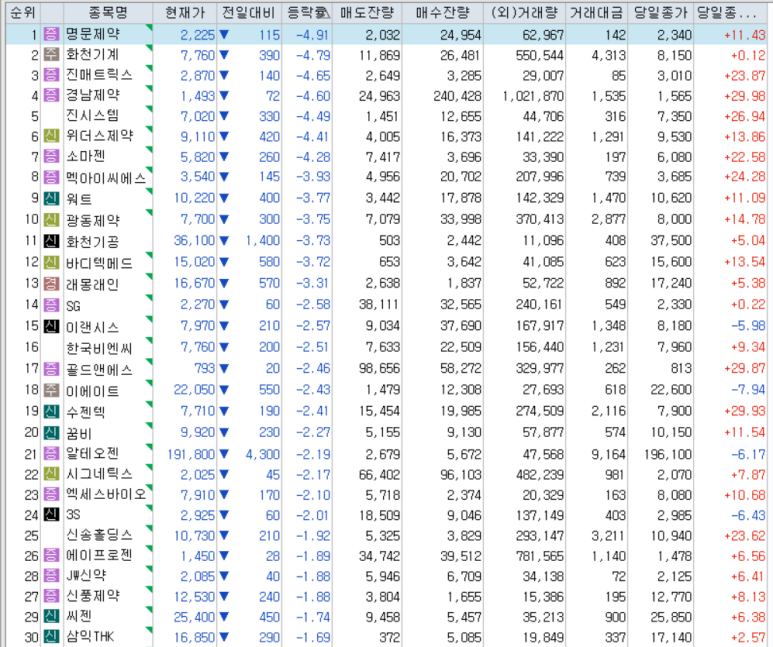Viewport: 773px width, 647px height.
Task: Click the -5.98 value in 이랜시스 row
Action: pyautogui.click(x=748, y=326)
